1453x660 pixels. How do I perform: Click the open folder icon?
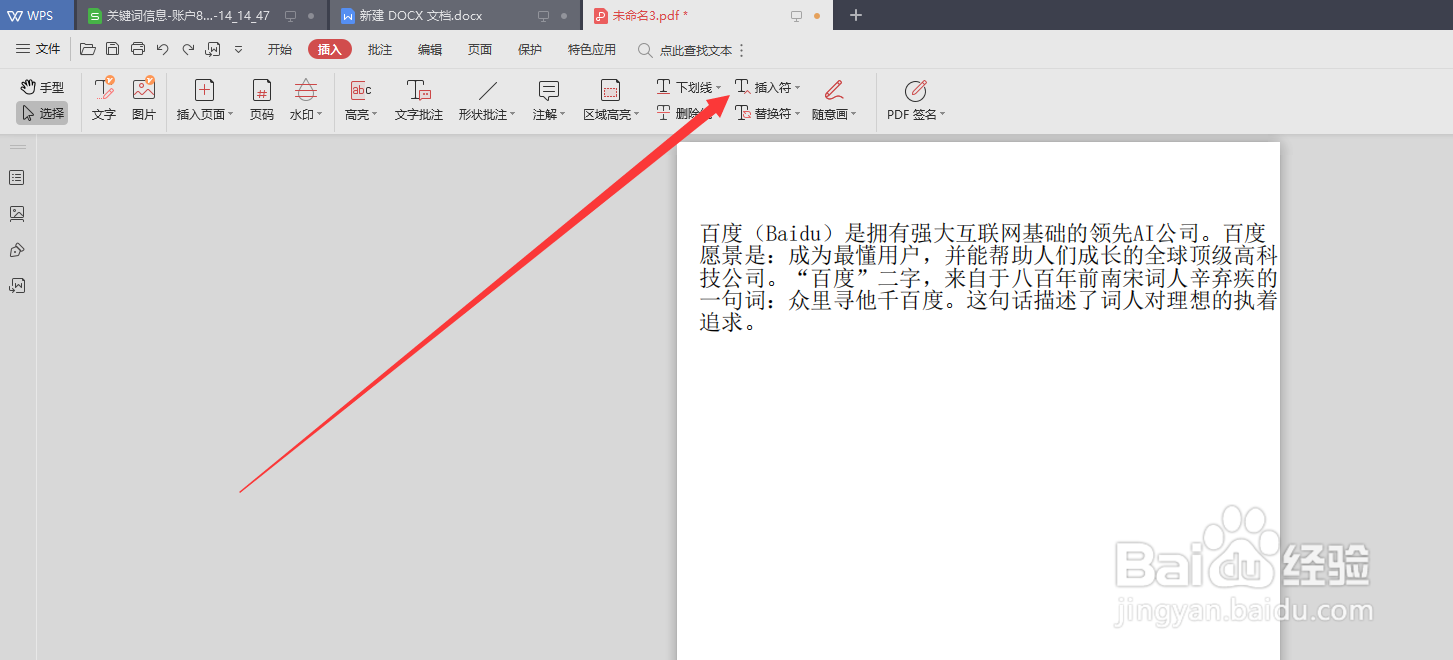click(88, 49)
